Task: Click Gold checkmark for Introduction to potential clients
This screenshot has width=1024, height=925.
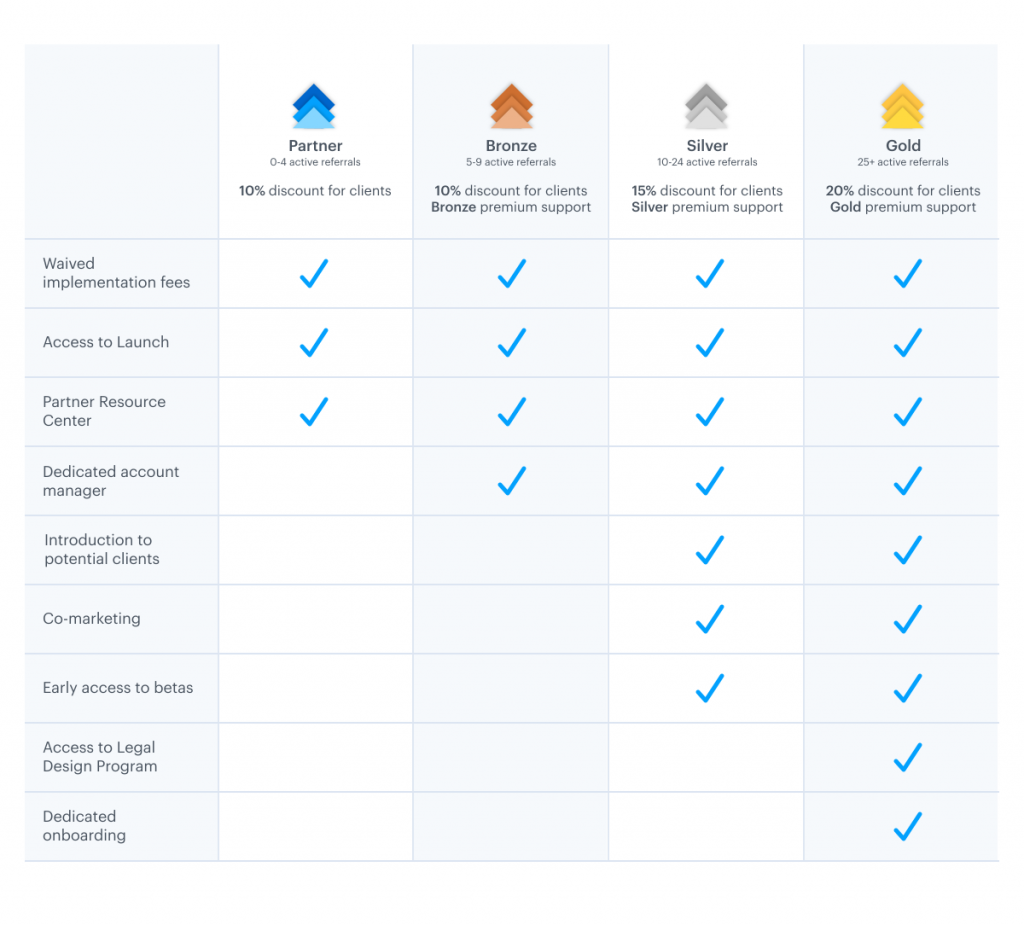Action: click(907, 550)
